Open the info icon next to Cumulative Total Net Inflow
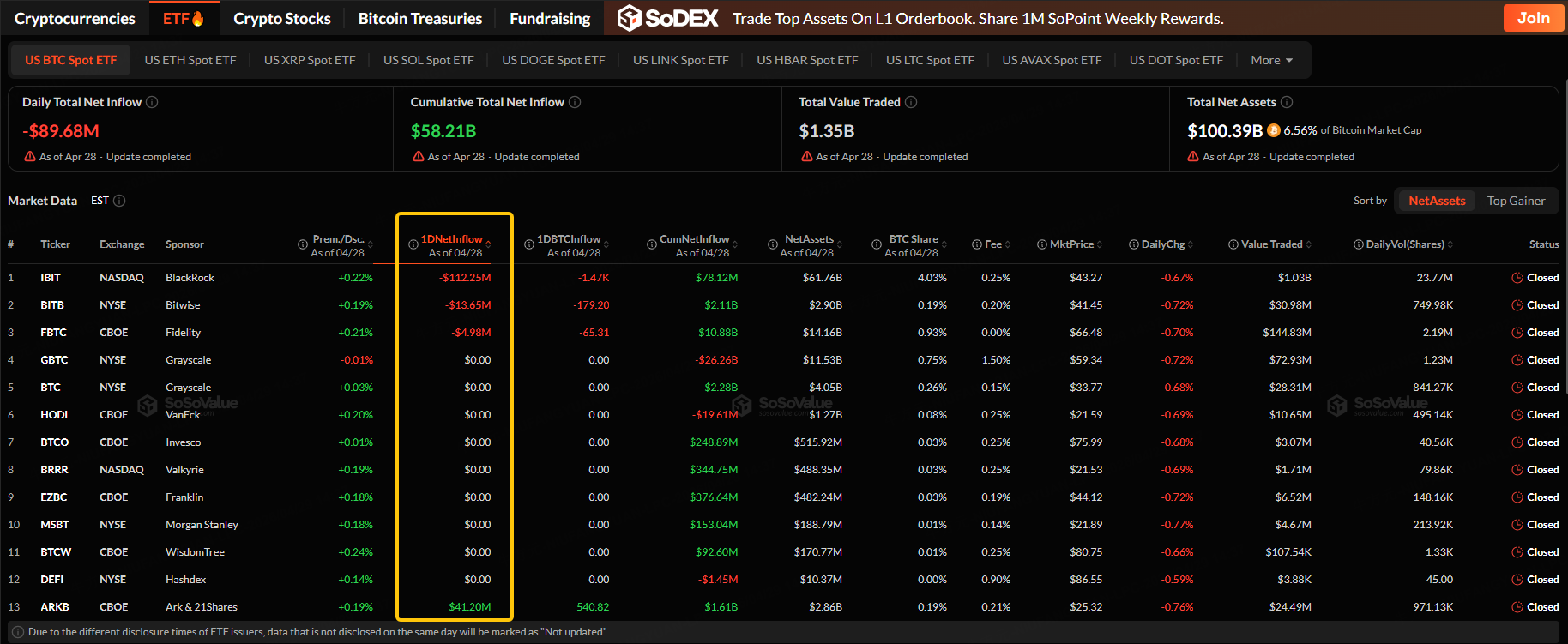Image resolution: width=1568 pixels, height=644 pixels. point(575,102)
